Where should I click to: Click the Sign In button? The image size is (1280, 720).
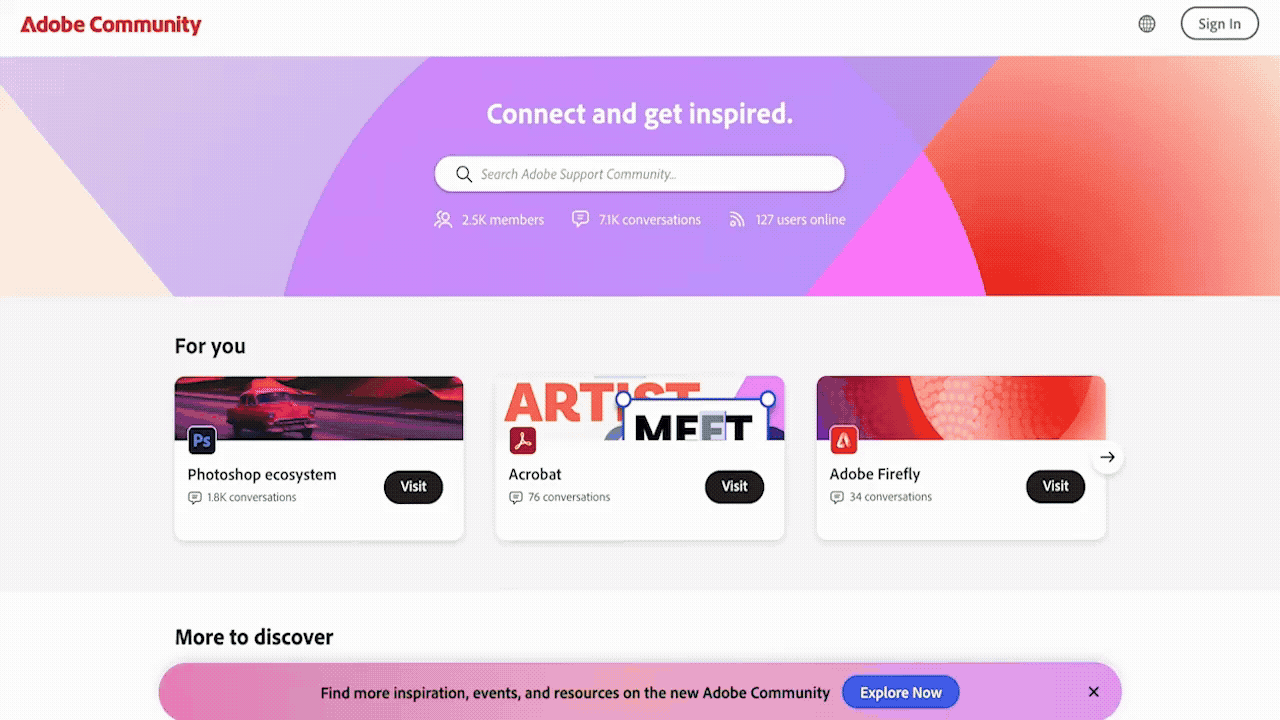[x=1220, y=24]
